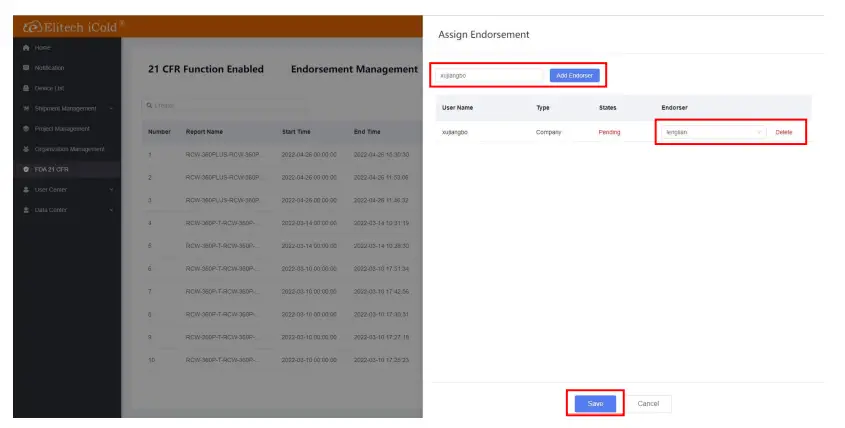Click the Endorser column header

(674, 108)
